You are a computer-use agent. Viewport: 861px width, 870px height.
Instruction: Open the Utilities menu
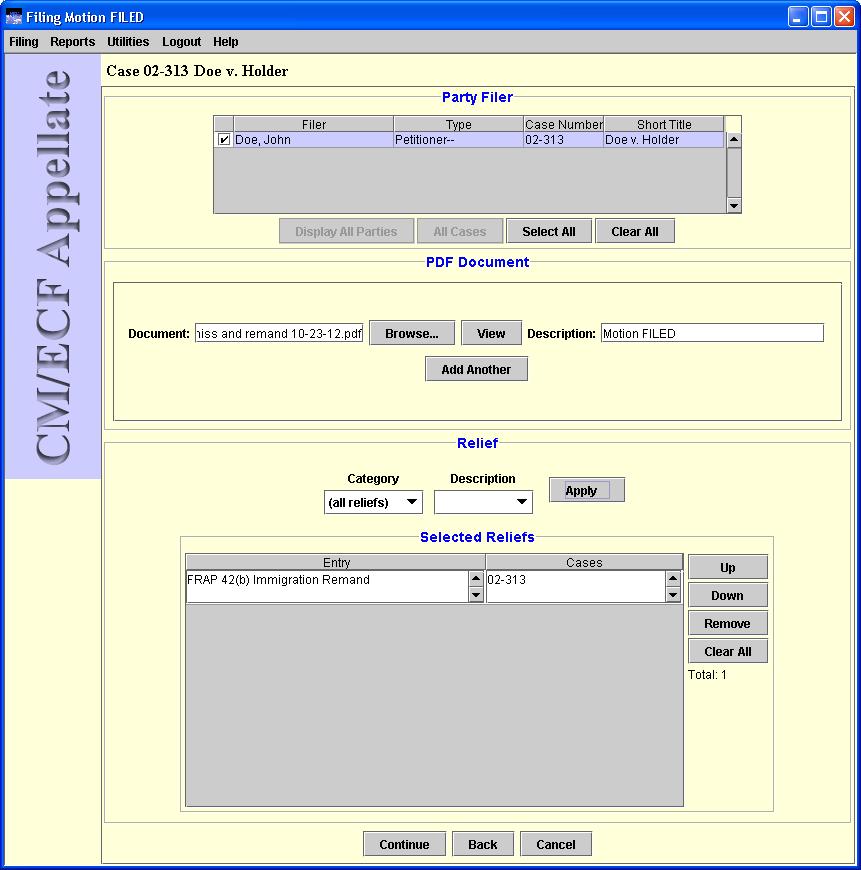pos(128,42)
